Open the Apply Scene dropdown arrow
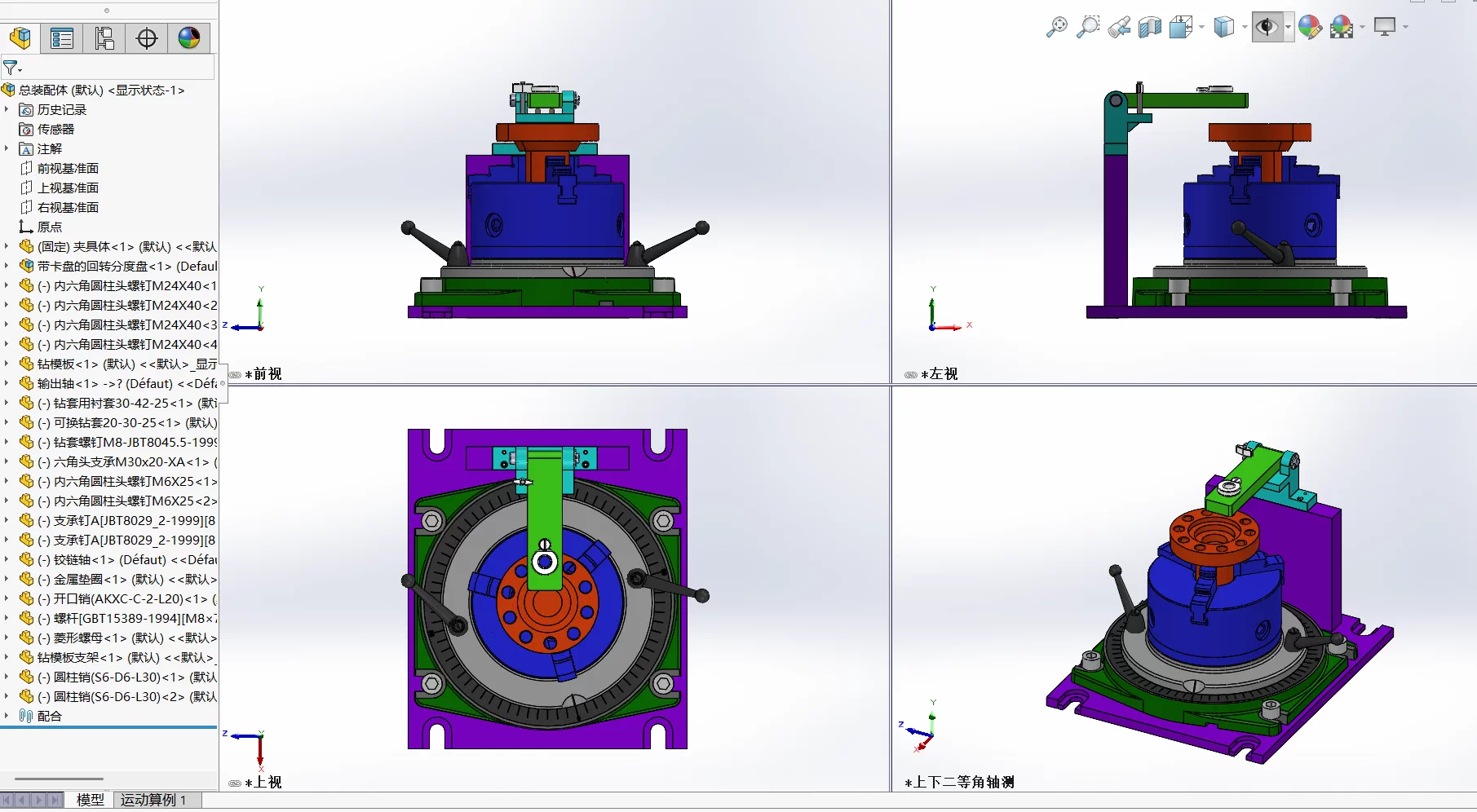 [1362, 27]
